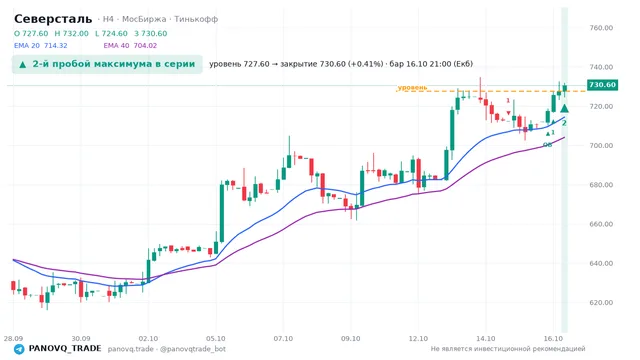This screenshot has height=360, width=640.
Task: Click the 660.00 price axis label
Action: [x=601, y=224]
